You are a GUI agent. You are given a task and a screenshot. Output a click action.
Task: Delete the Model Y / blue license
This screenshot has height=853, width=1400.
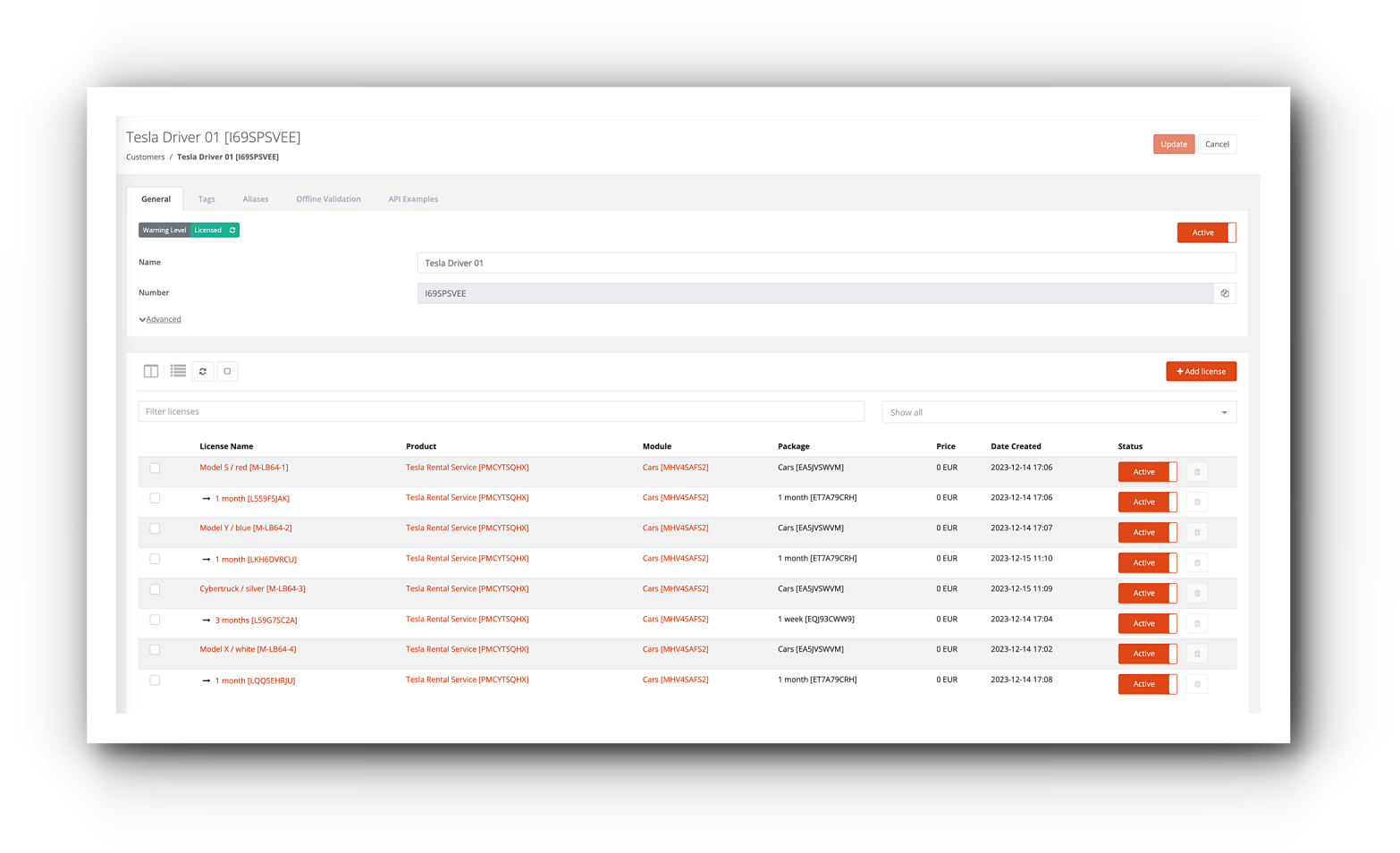(1197, 533)
